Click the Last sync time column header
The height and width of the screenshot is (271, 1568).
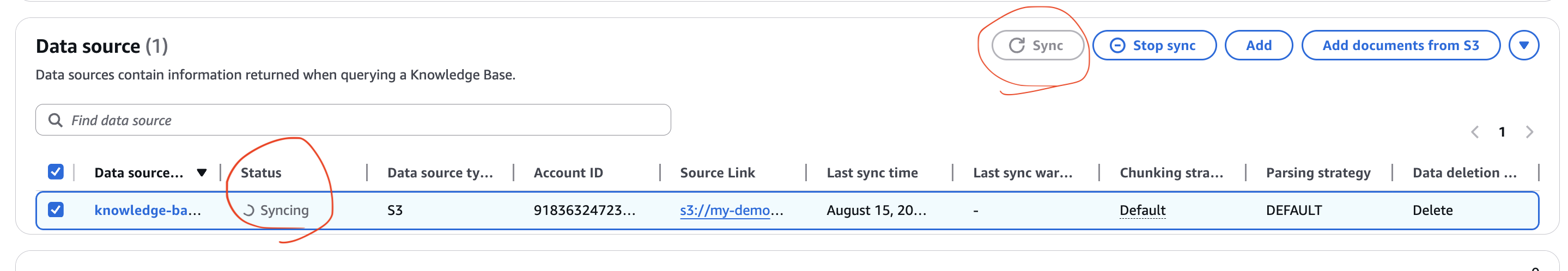(872, 173)
